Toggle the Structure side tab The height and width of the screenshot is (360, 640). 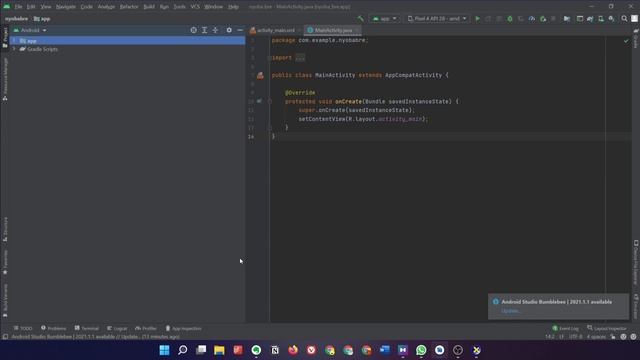tap(5, 229)
